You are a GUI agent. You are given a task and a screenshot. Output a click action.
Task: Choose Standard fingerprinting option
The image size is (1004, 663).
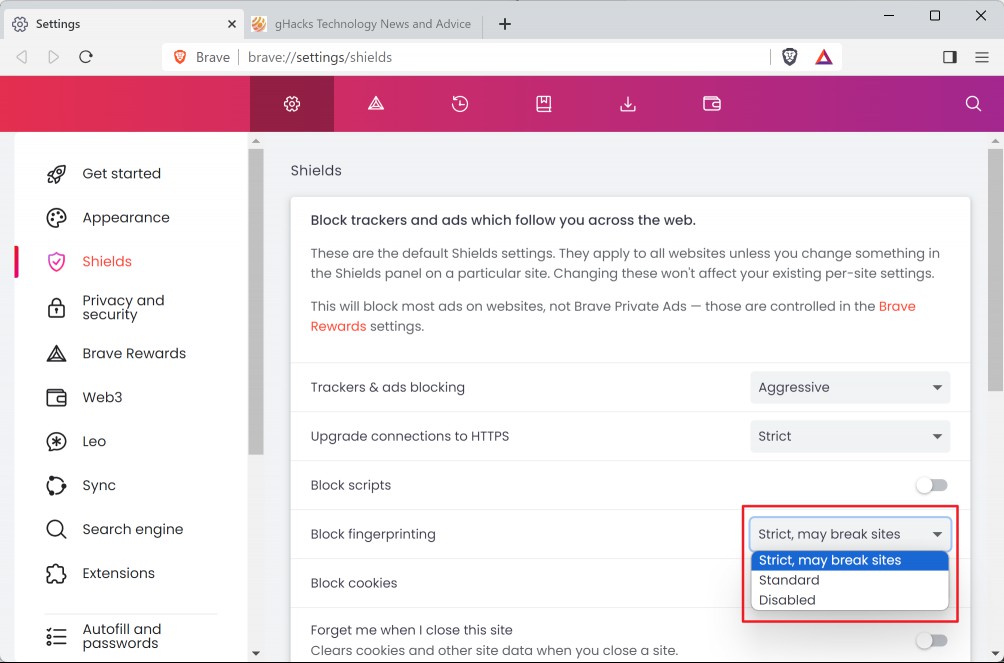(x=850, y=580)
